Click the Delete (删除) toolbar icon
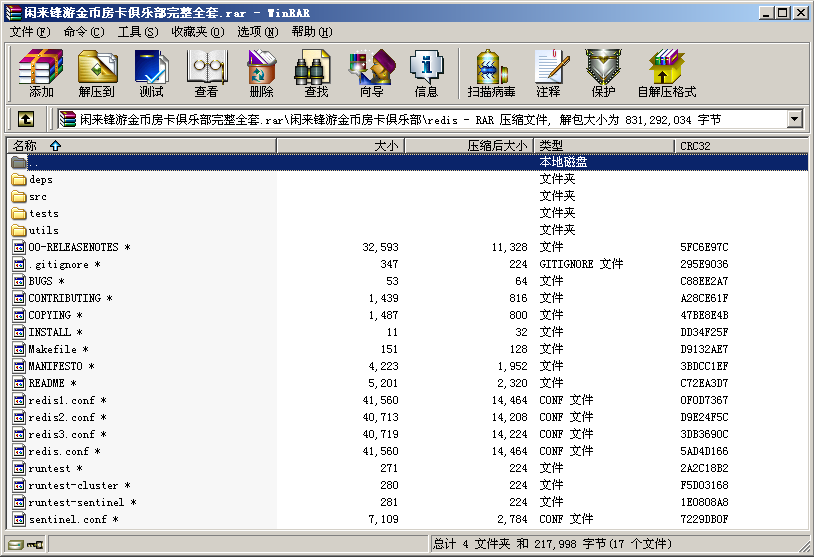814x557 pixels. tap(261, 73)
